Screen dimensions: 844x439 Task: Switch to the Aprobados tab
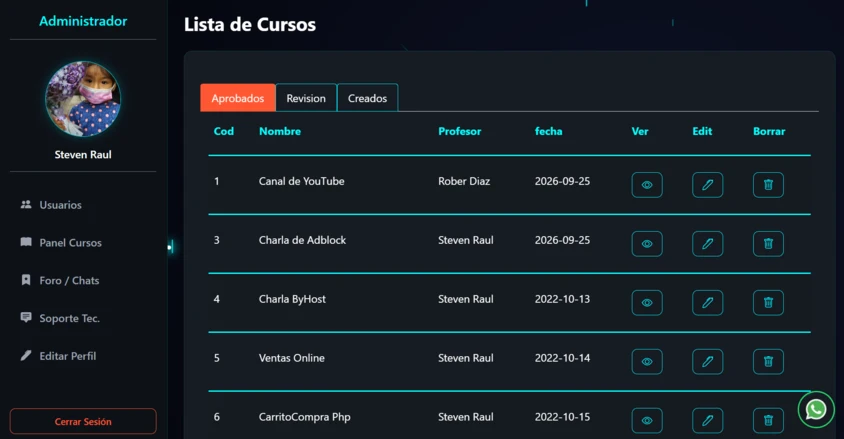coord(237,98)
